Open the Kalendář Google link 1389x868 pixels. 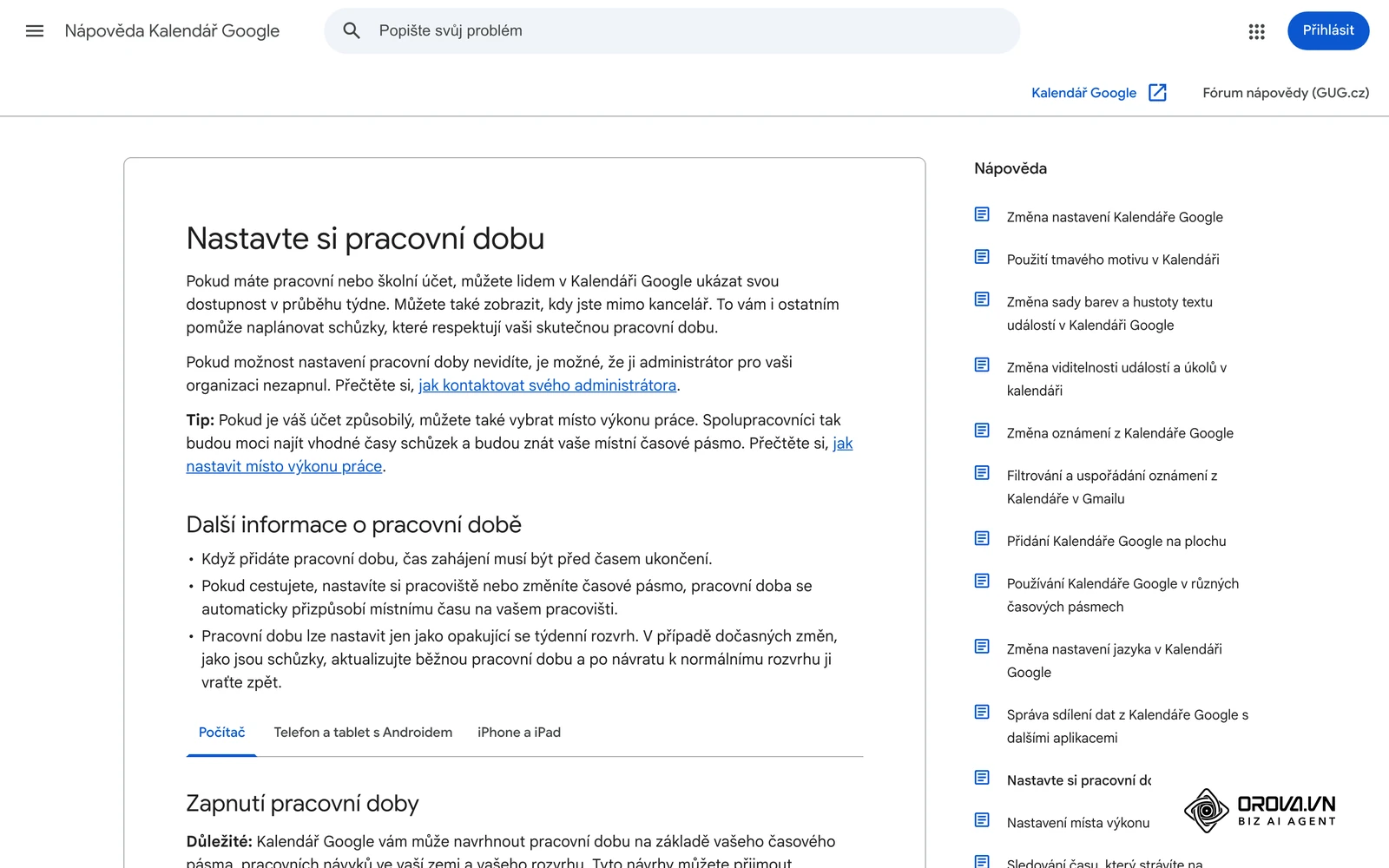tap(1083, 93)
